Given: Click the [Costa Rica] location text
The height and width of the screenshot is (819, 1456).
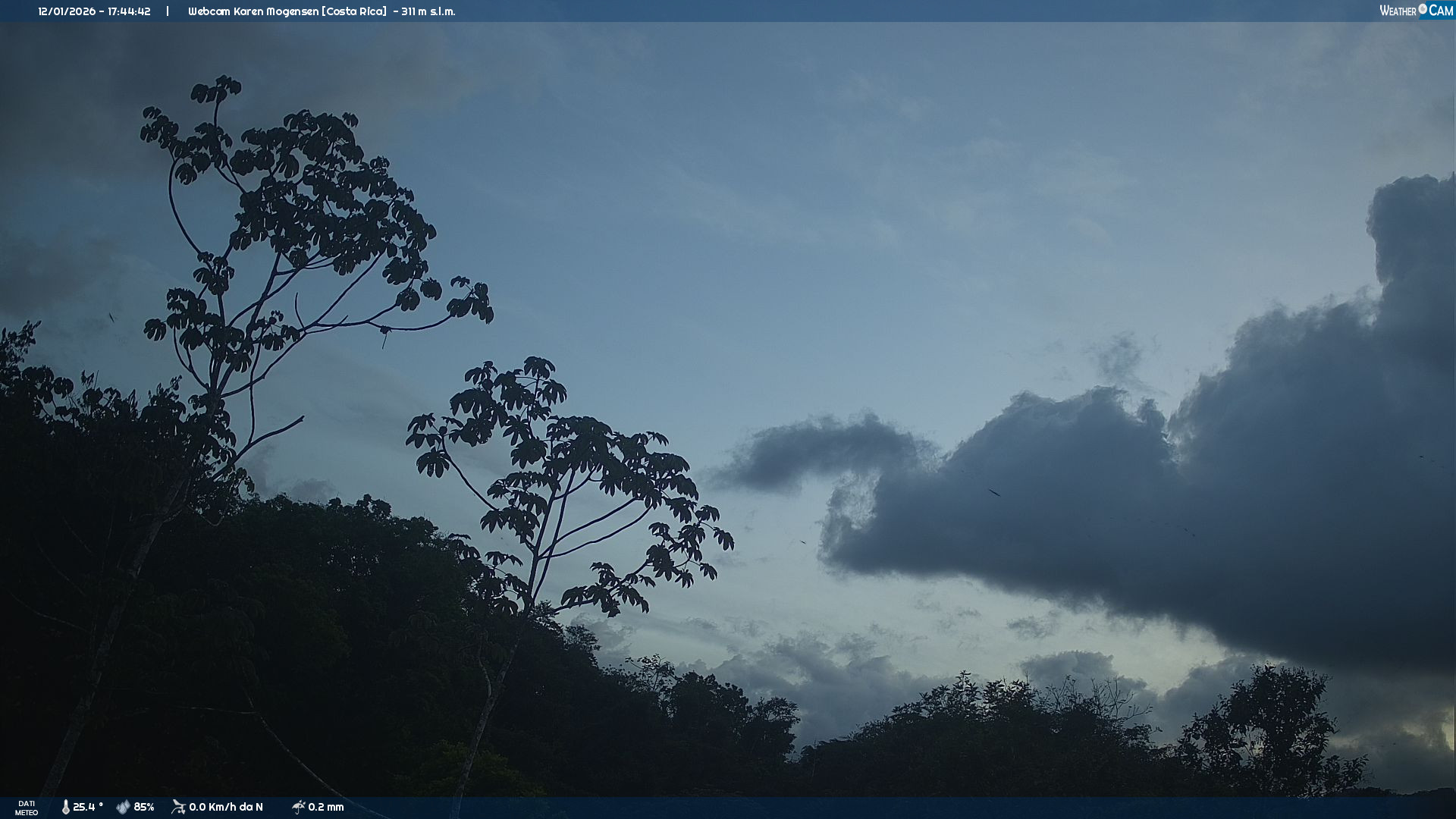Looking at the screenshot, I should [354, 11].
